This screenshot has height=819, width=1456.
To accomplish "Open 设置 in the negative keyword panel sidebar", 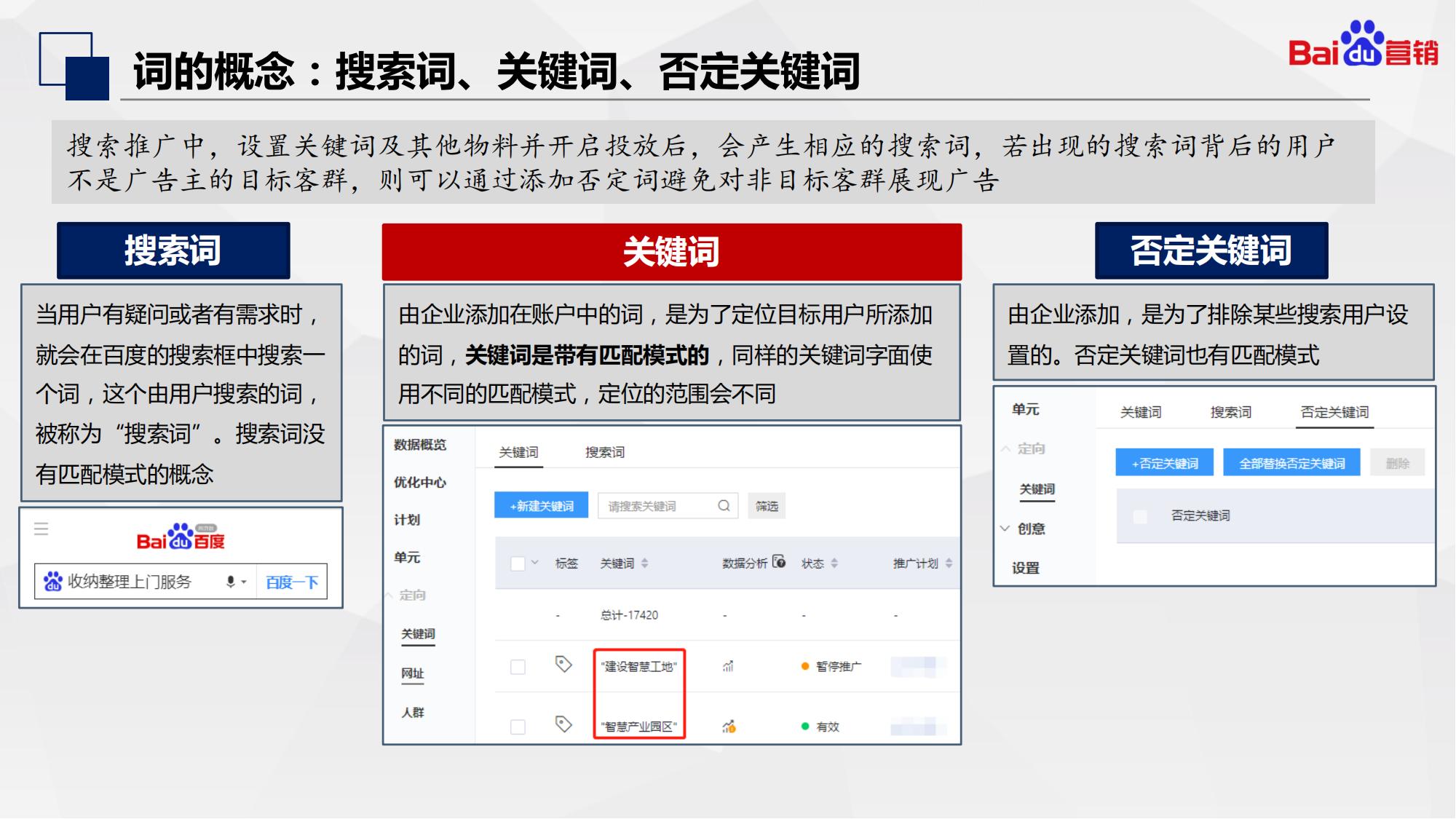I will point(1025,568).
